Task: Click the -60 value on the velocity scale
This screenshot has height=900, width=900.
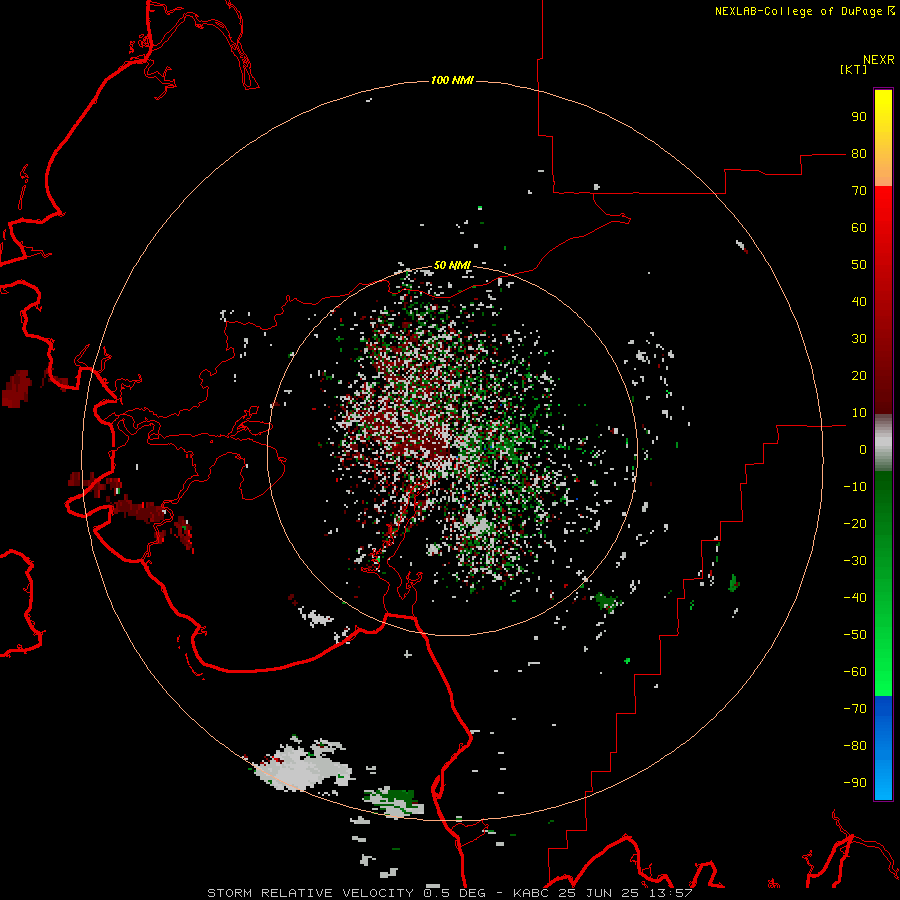Action: 855,672
